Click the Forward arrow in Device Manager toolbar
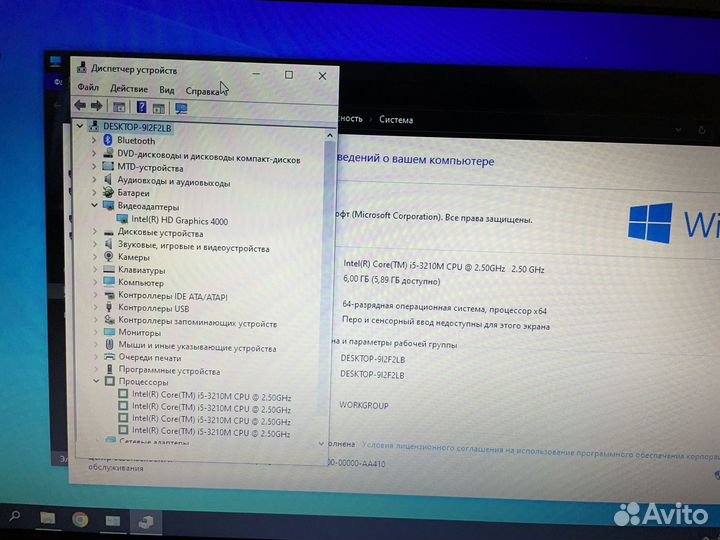The width and height of the screenshot is (720, 540). coord(96,107)
